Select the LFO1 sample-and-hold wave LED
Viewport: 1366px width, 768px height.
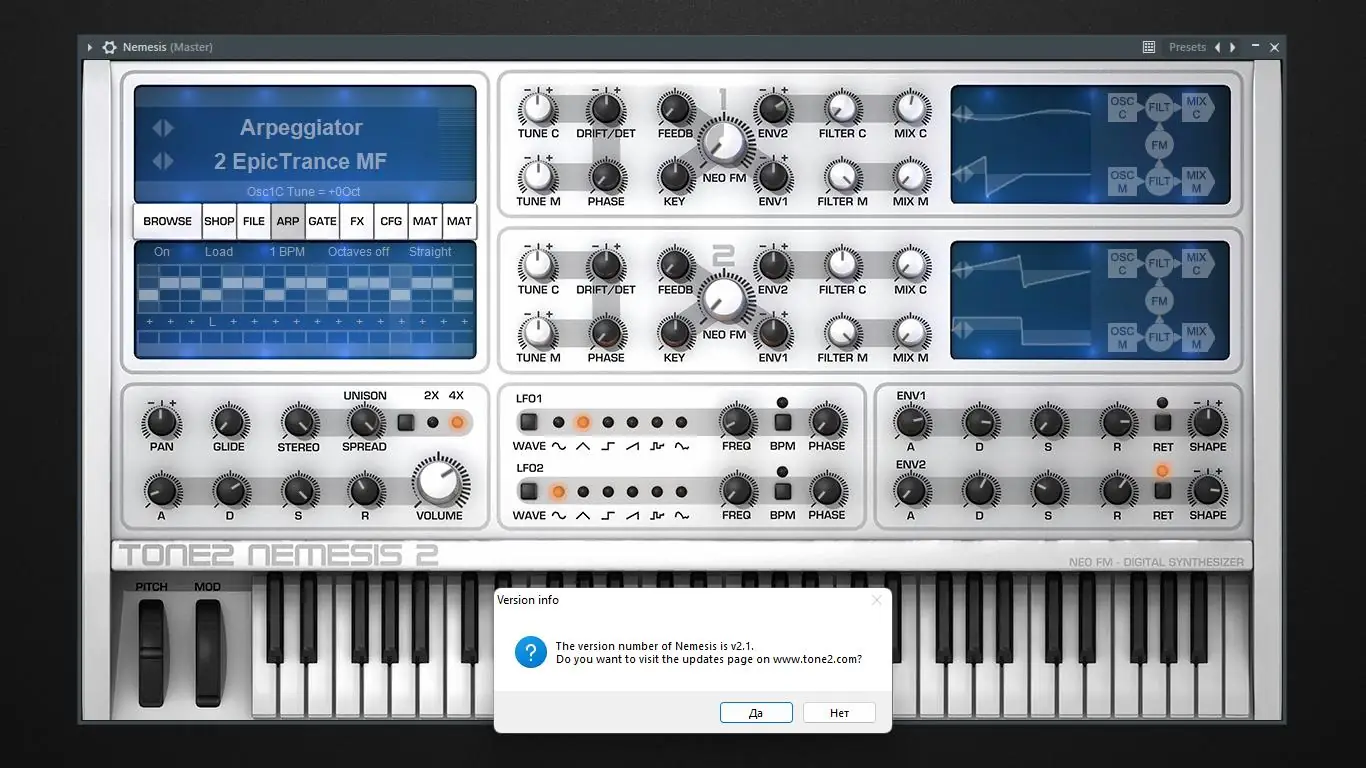click(x=657, y=422)
